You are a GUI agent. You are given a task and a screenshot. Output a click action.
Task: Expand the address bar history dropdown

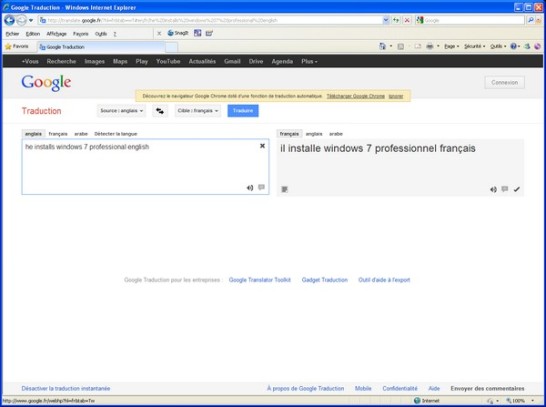click(386, 21)
